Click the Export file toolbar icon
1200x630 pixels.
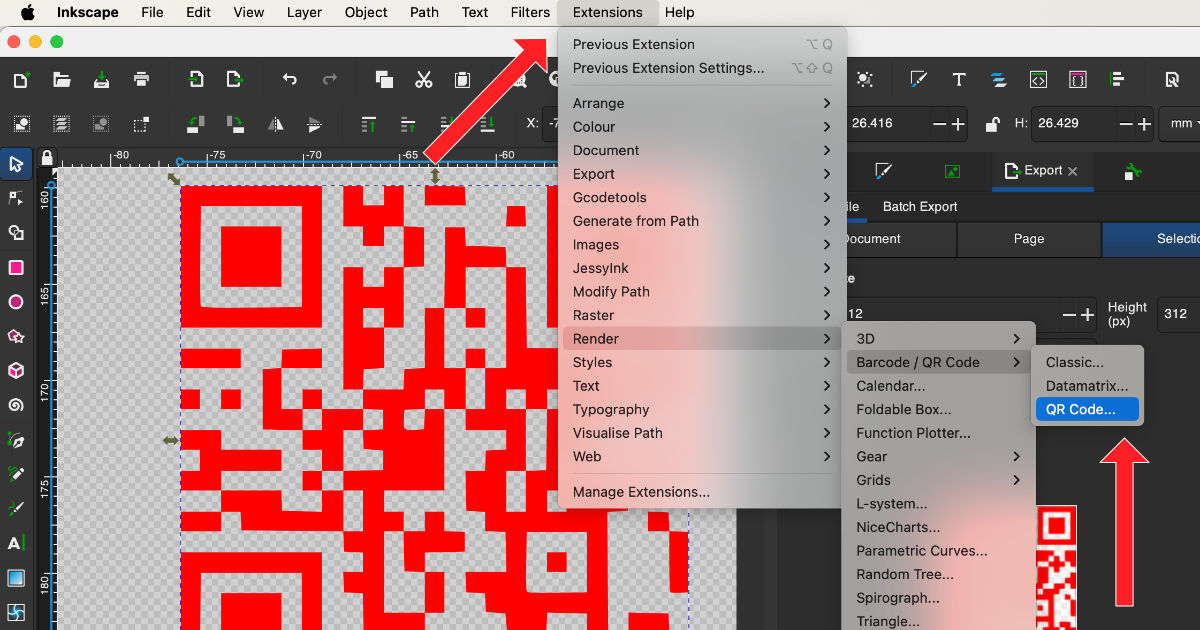click(235, 80)
